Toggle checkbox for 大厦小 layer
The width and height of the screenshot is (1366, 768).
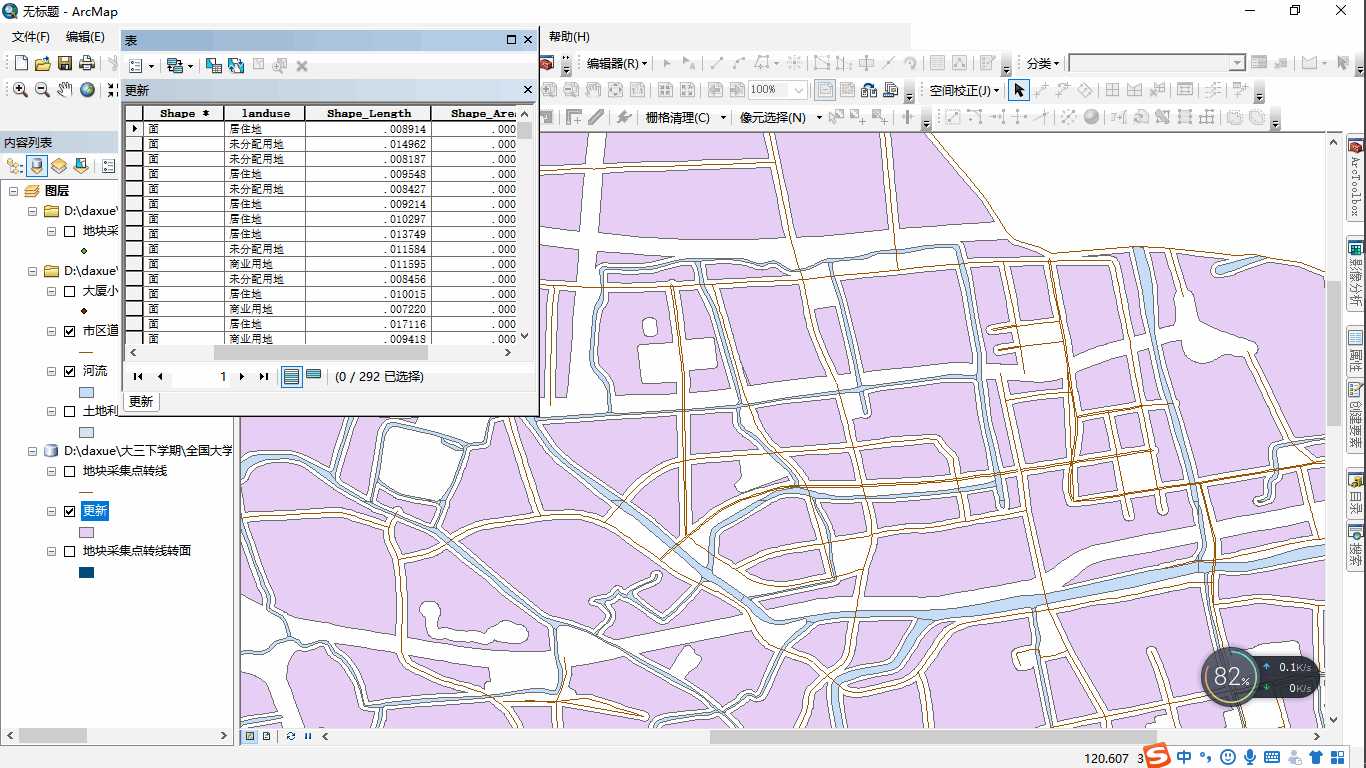coord(69,291)
